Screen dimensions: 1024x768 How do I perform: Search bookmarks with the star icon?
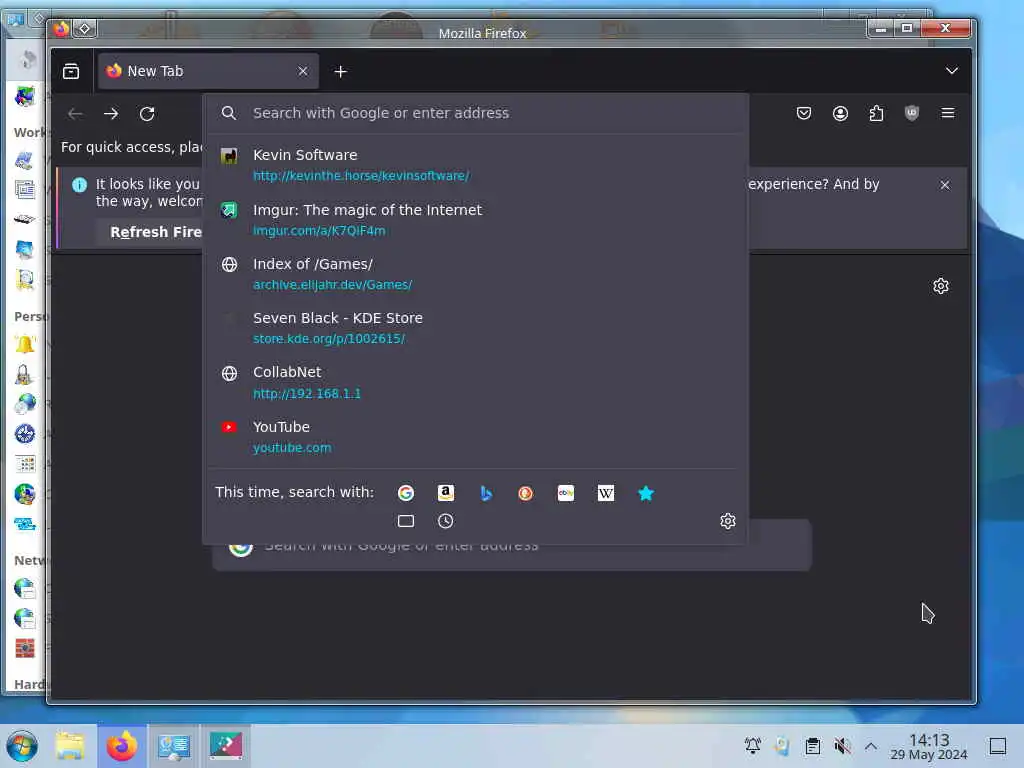click(646, 493)
